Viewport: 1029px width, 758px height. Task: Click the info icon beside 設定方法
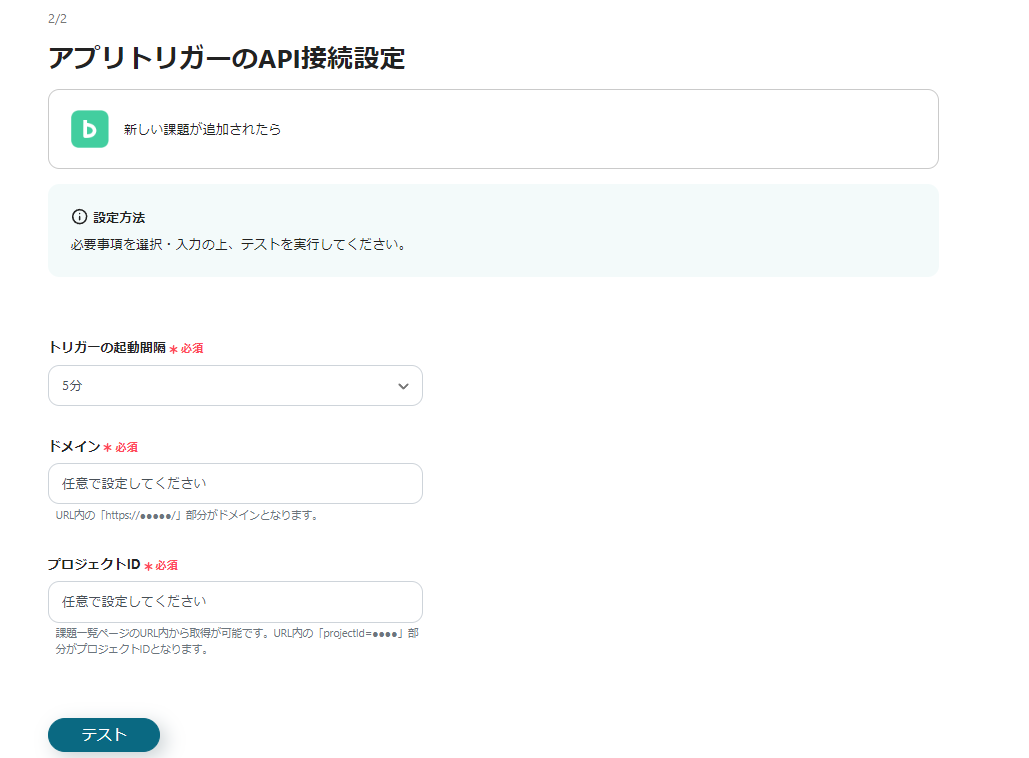(80, 217)
